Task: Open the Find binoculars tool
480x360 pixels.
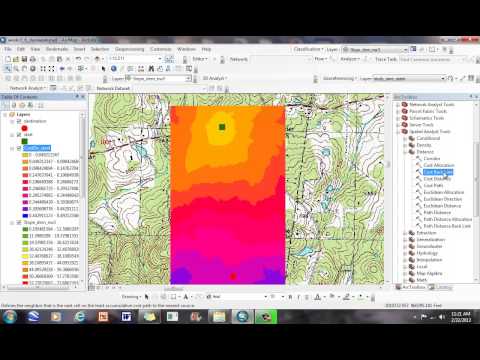Action: pos(151,69)
